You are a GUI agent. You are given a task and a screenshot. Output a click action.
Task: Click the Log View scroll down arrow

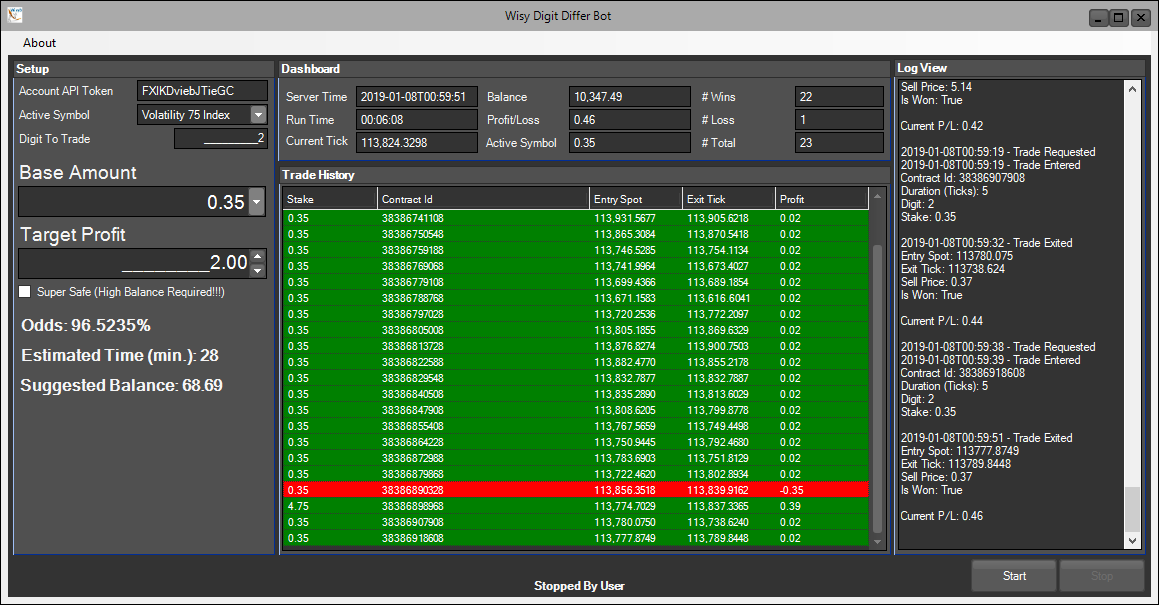pyautogui.click(x=1132, y=541)
